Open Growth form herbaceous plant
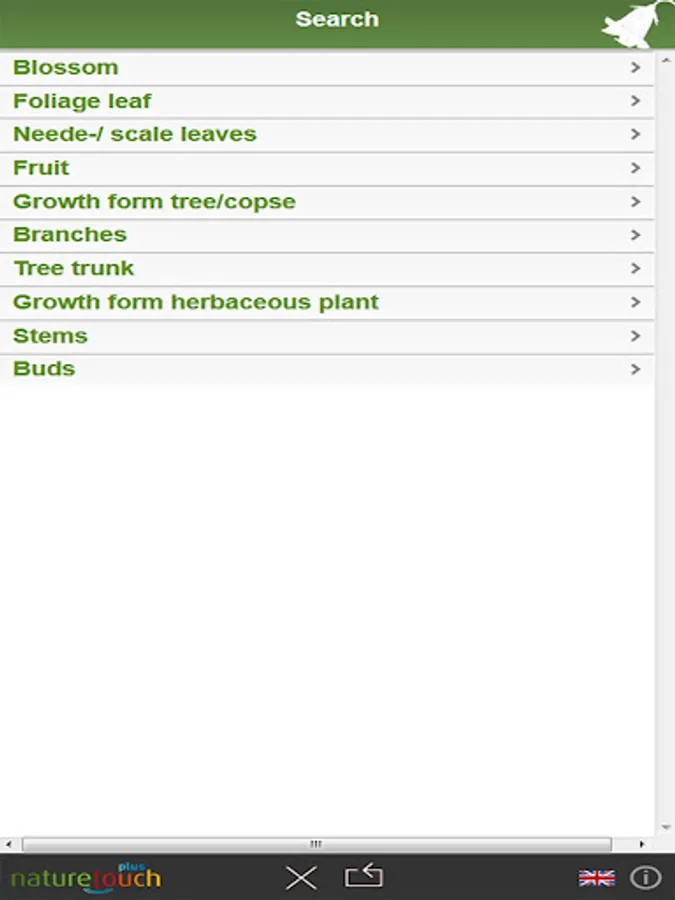Image resolution: width=675 pixels, height=900 pixels. (196, 302)
